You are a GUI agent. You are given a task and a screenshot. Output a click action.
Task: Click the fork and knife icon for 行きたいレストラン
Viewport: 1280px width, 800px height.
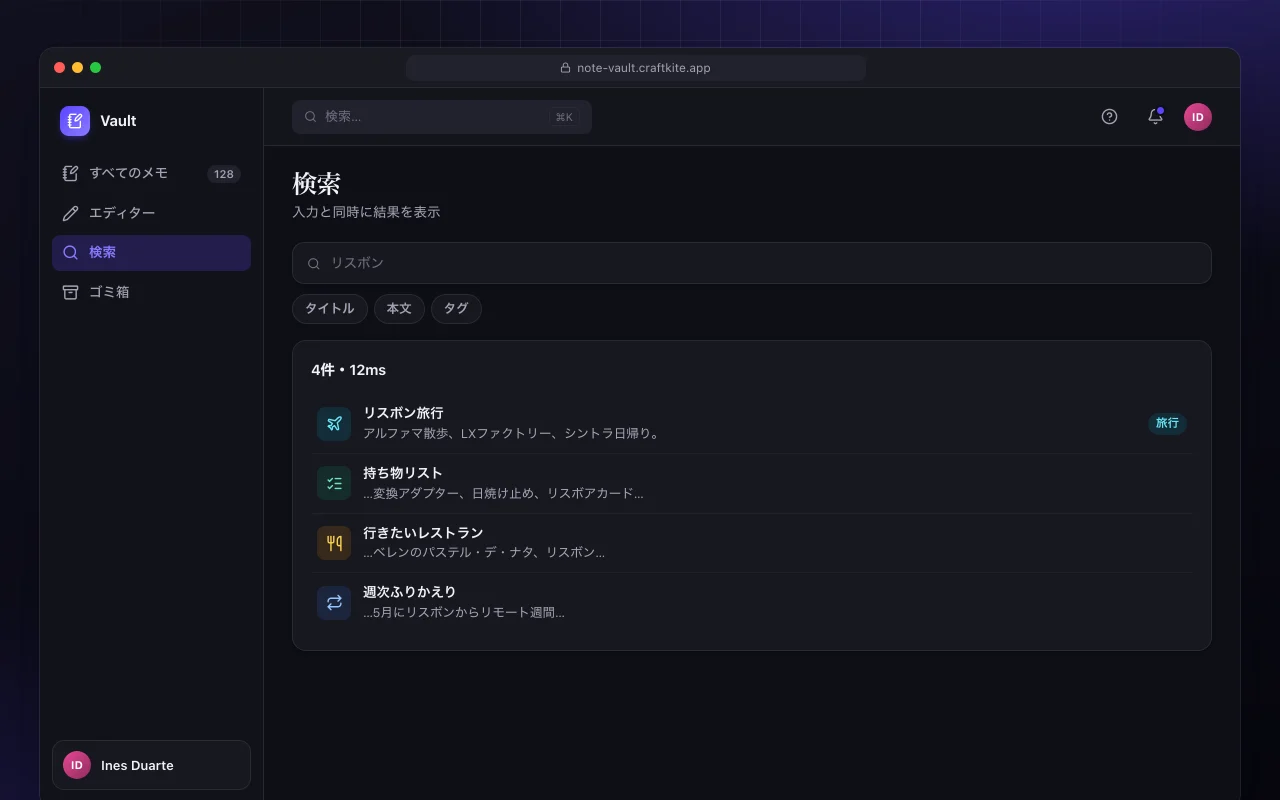[x=334, y=543]
